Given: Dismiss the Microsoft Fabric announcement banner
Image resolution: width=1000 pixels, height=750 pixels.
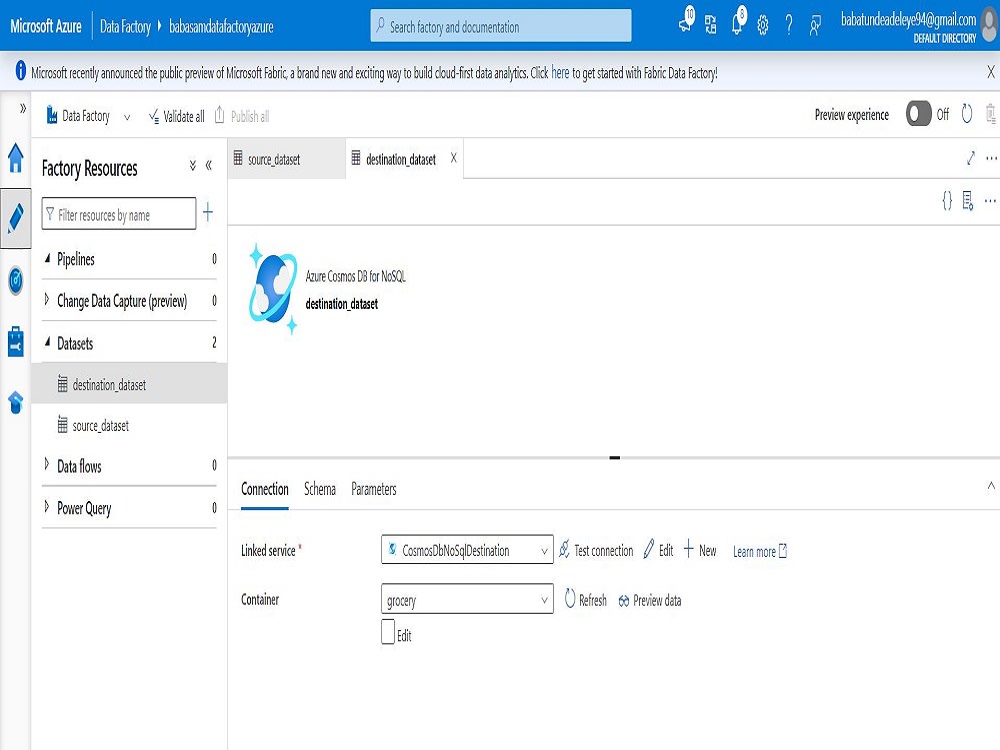Looking at the screenshot, I should [x=990, y=71].
